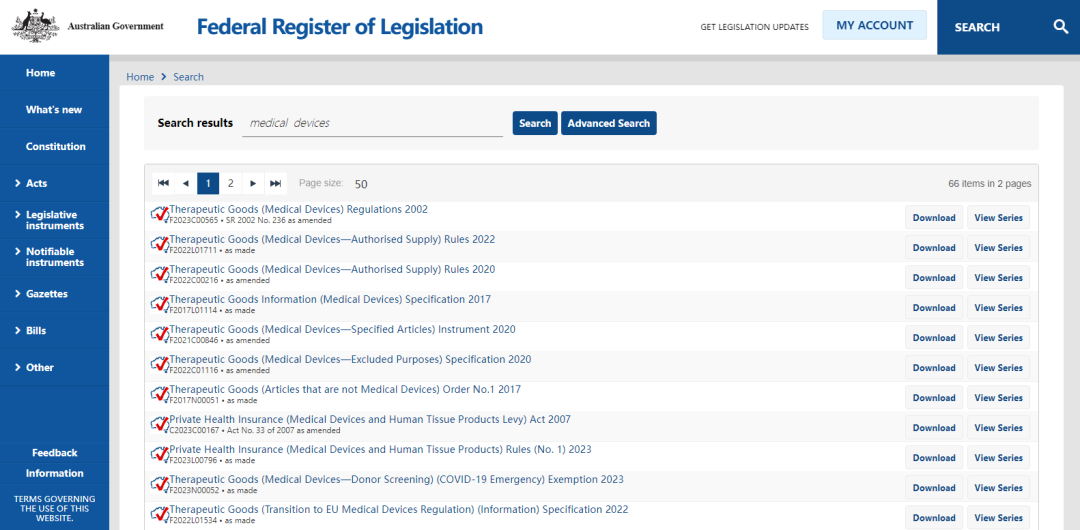Open the Constitution menu item

55,146
